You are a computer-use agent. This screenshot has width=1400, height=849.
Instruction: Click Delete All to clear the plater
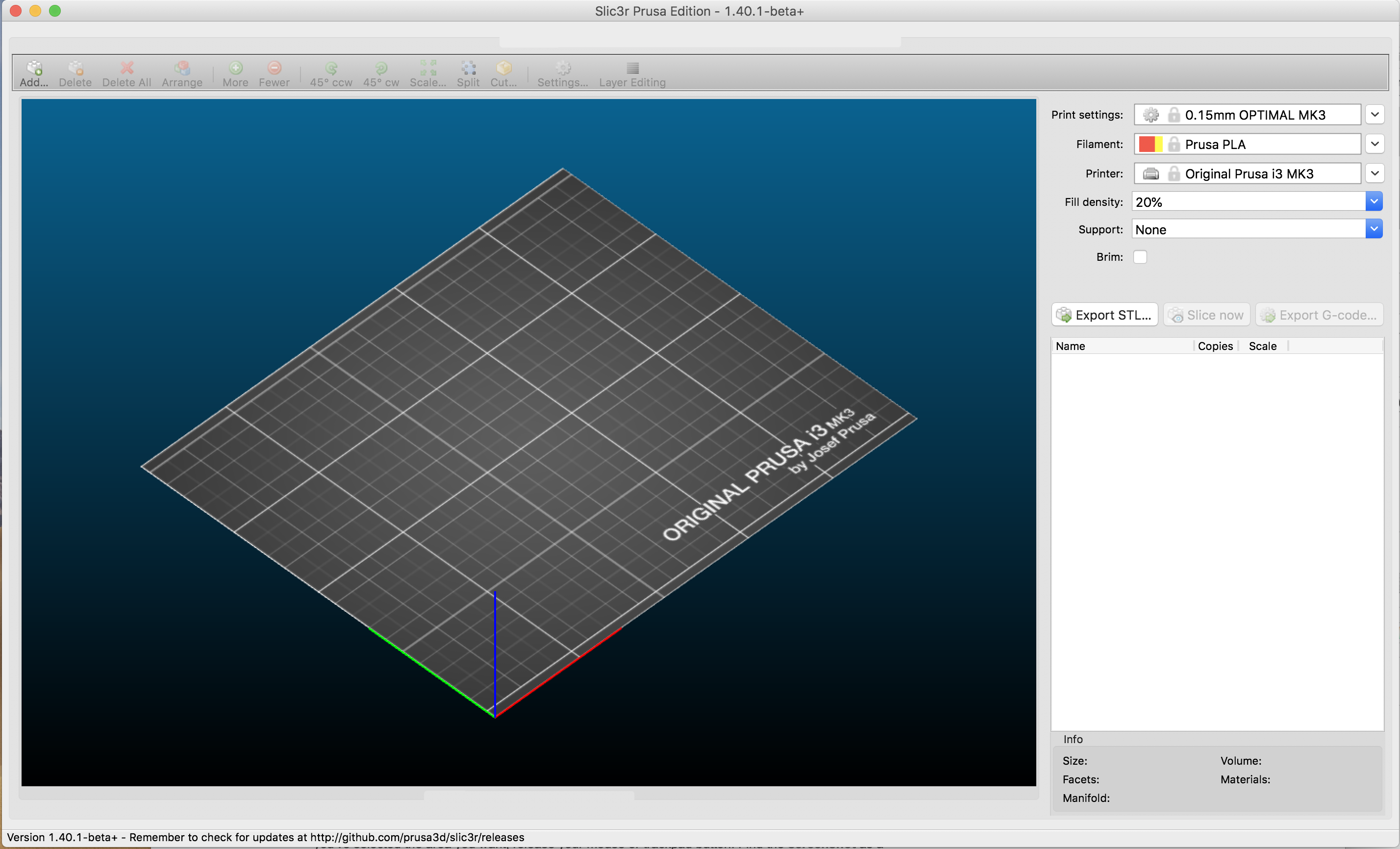(x=126, y=73)
